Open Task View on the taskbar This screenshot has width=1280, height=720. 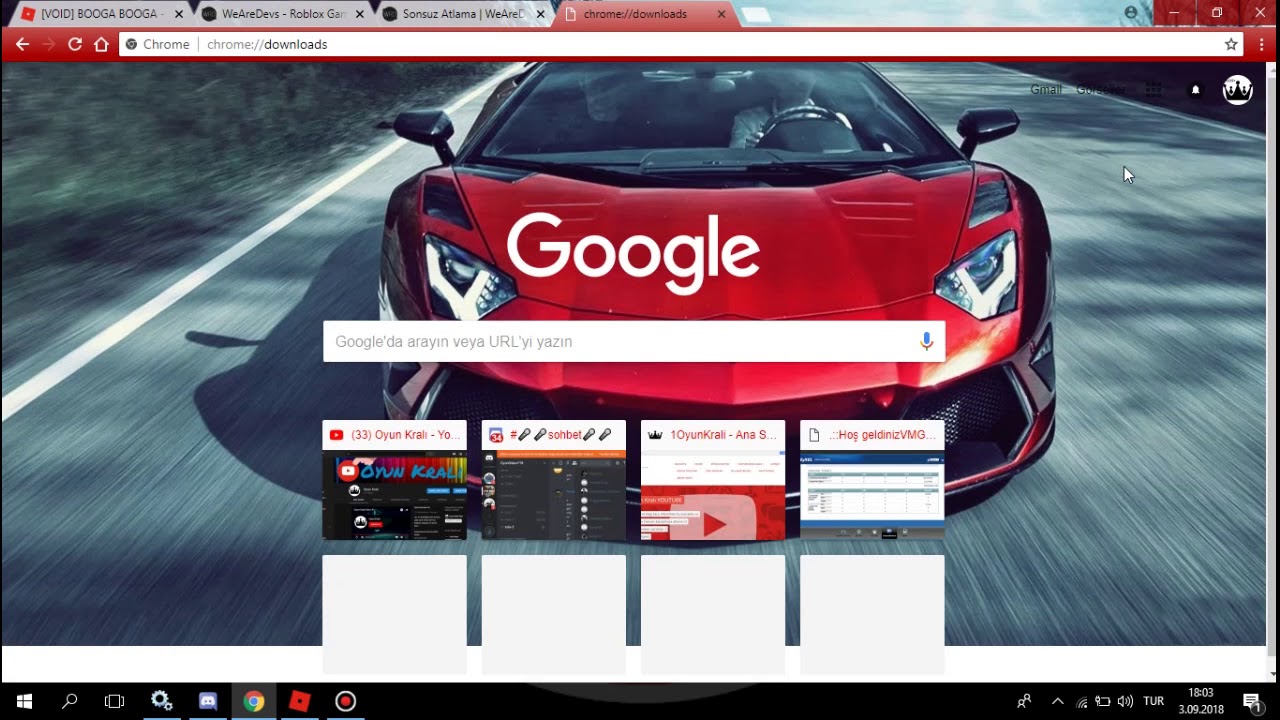114,701
